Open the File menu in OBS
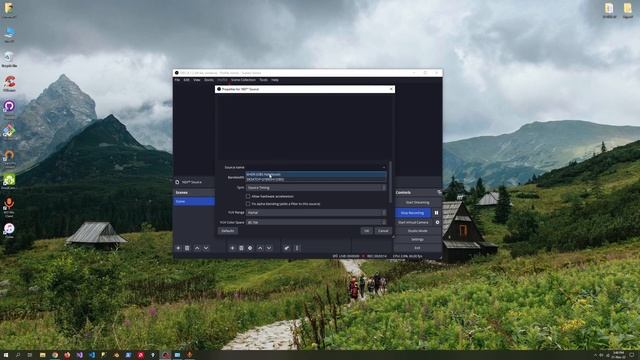Viewport: 640px width, 360px height. (177, 80)
